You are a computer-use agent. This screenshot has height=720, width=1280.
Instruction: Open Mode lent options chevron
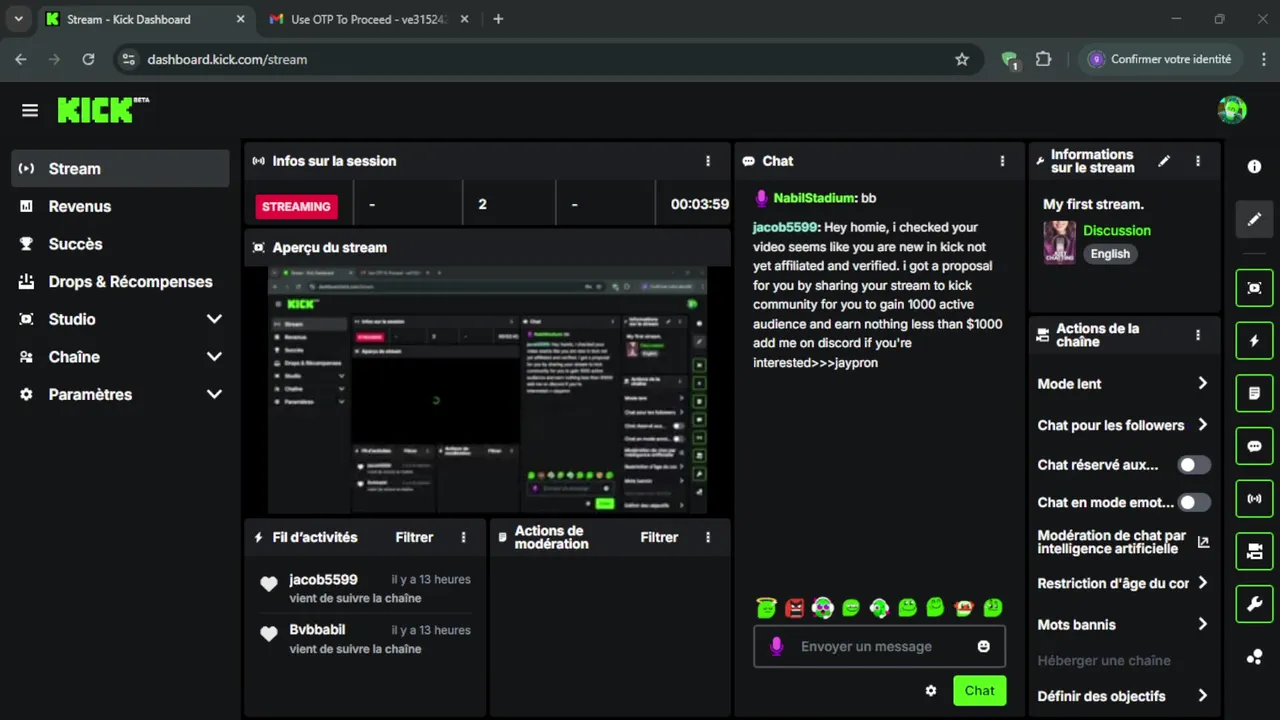[x=1202, y=384]
